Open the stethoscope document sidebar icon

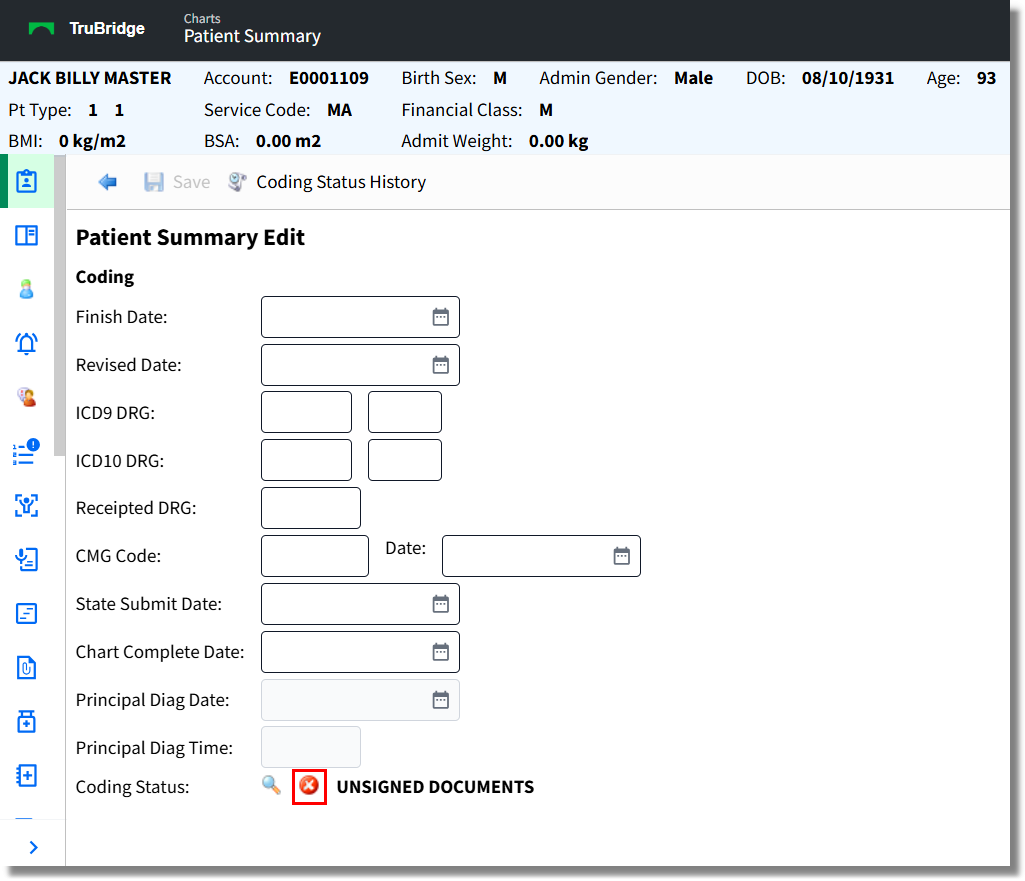[27, 559]
